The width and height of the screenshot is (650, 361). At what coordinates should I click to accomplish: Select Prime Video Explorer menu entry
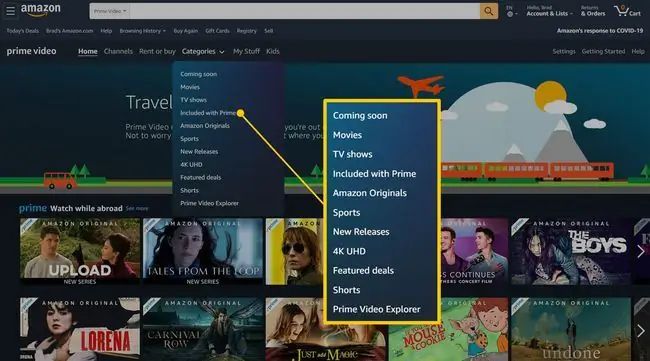[x=209, y=203]
